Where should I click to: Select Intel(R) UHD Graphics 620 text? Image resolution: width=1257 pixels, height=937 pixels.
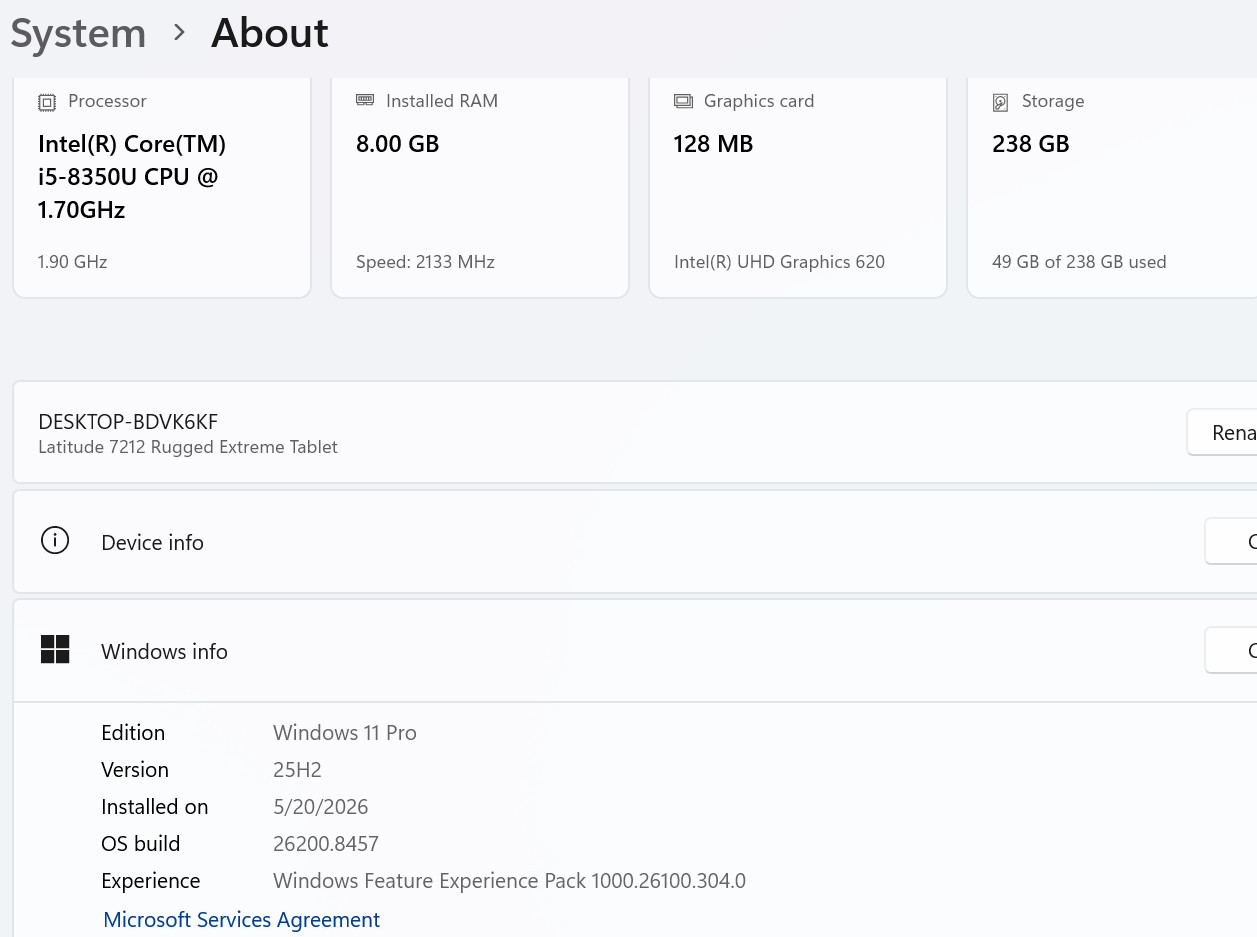[779, 262]
